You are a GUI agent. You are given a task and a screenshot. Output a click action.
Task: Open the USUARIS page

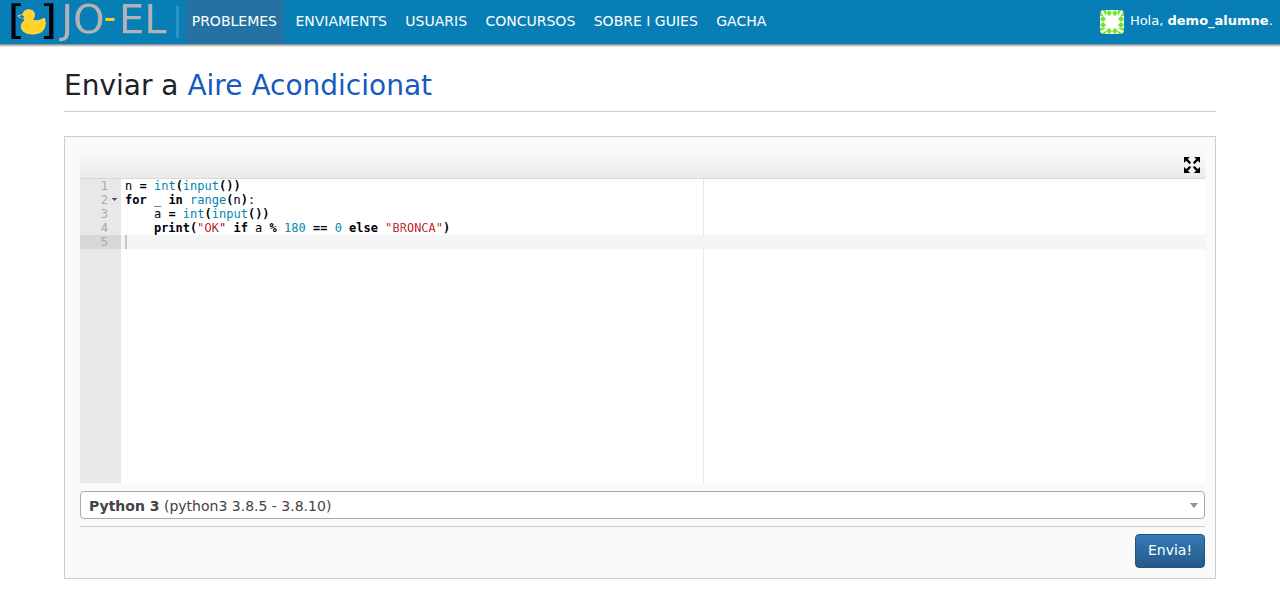(436, 22)
